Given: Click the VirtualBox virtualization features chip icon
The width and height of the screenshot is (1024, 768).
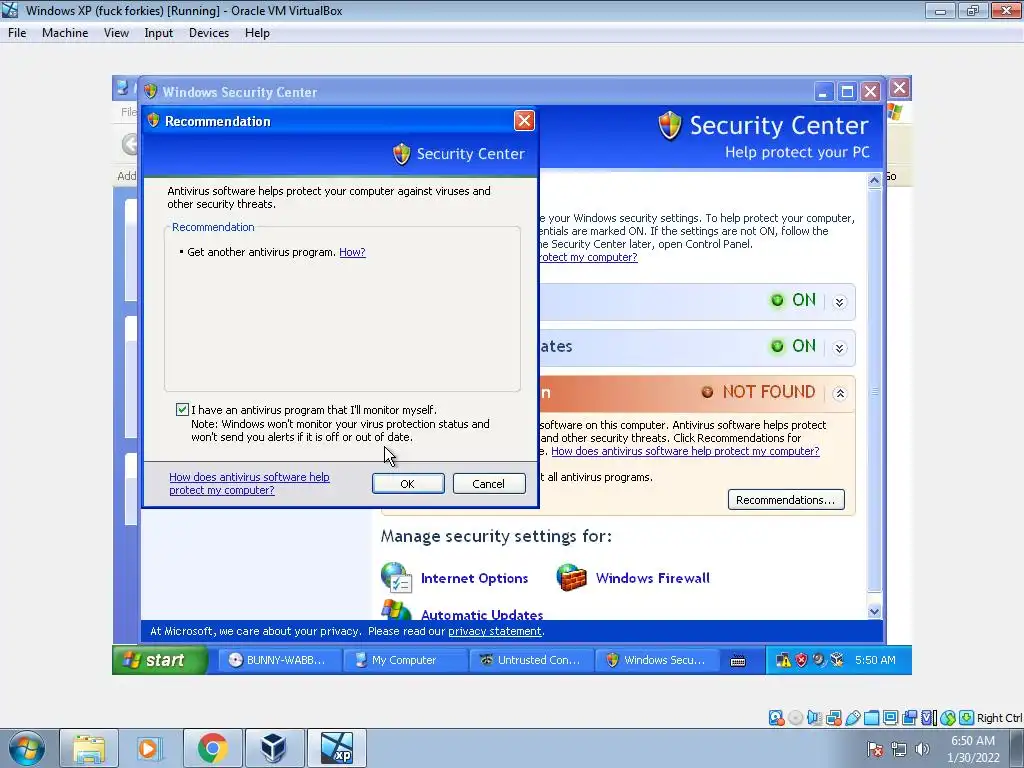Looking at the screenshot, I should click(x=929, y=718).
